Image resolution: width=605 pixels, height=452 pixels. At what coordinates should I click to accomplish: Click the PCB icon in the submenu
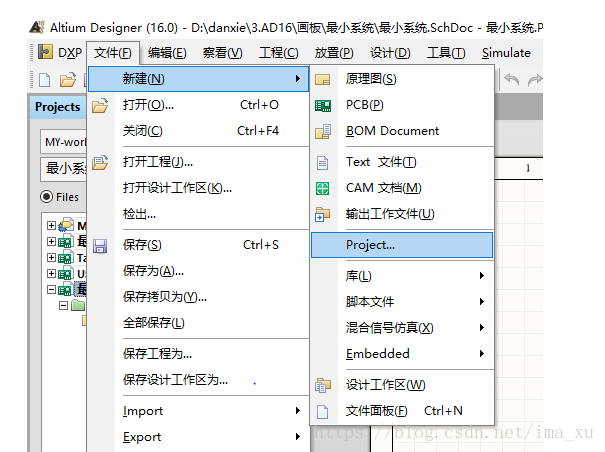click(x=323, y=105)
